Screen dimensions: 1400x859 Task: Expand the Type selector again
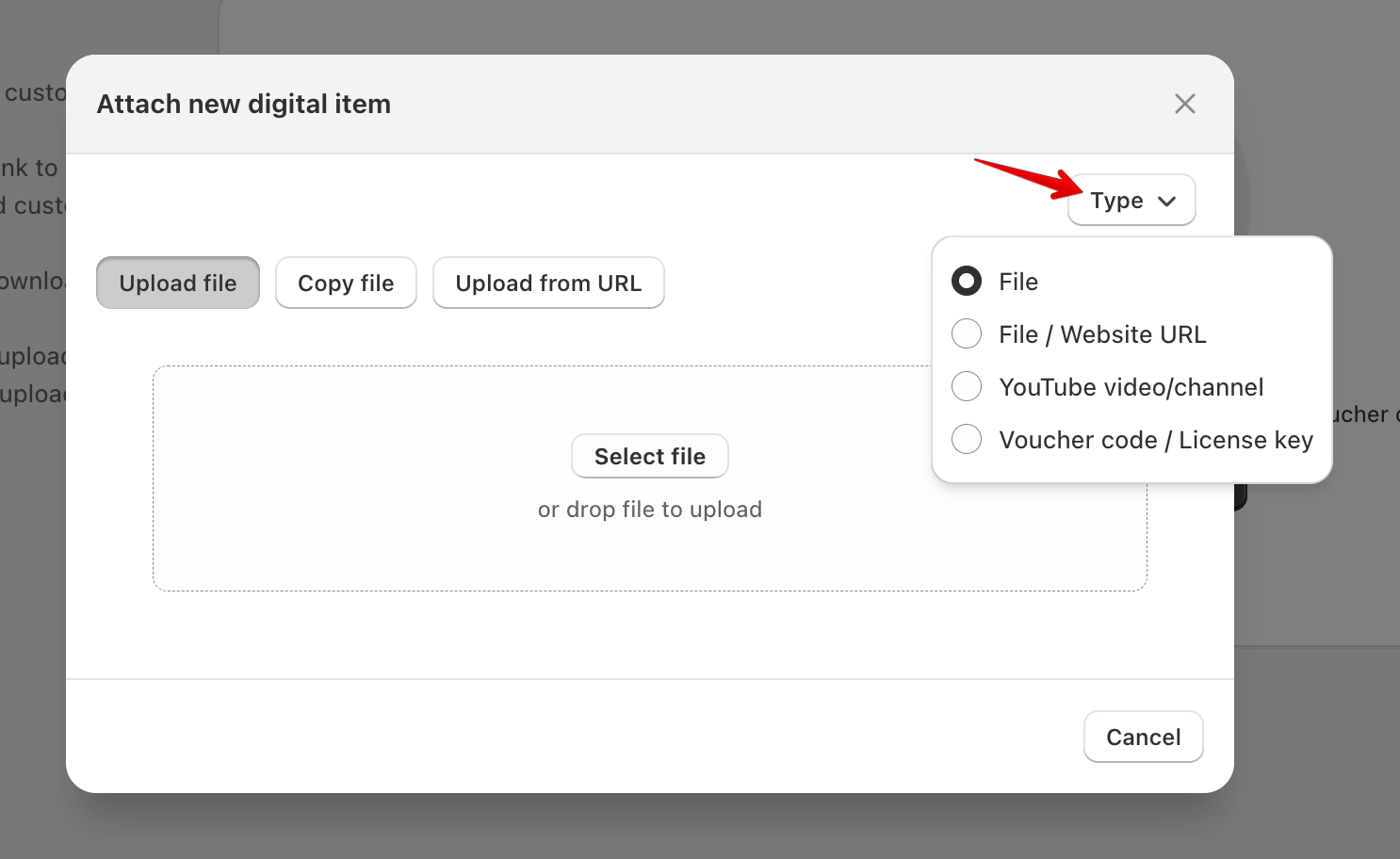pyautogui.click(x=1131, y=200)
